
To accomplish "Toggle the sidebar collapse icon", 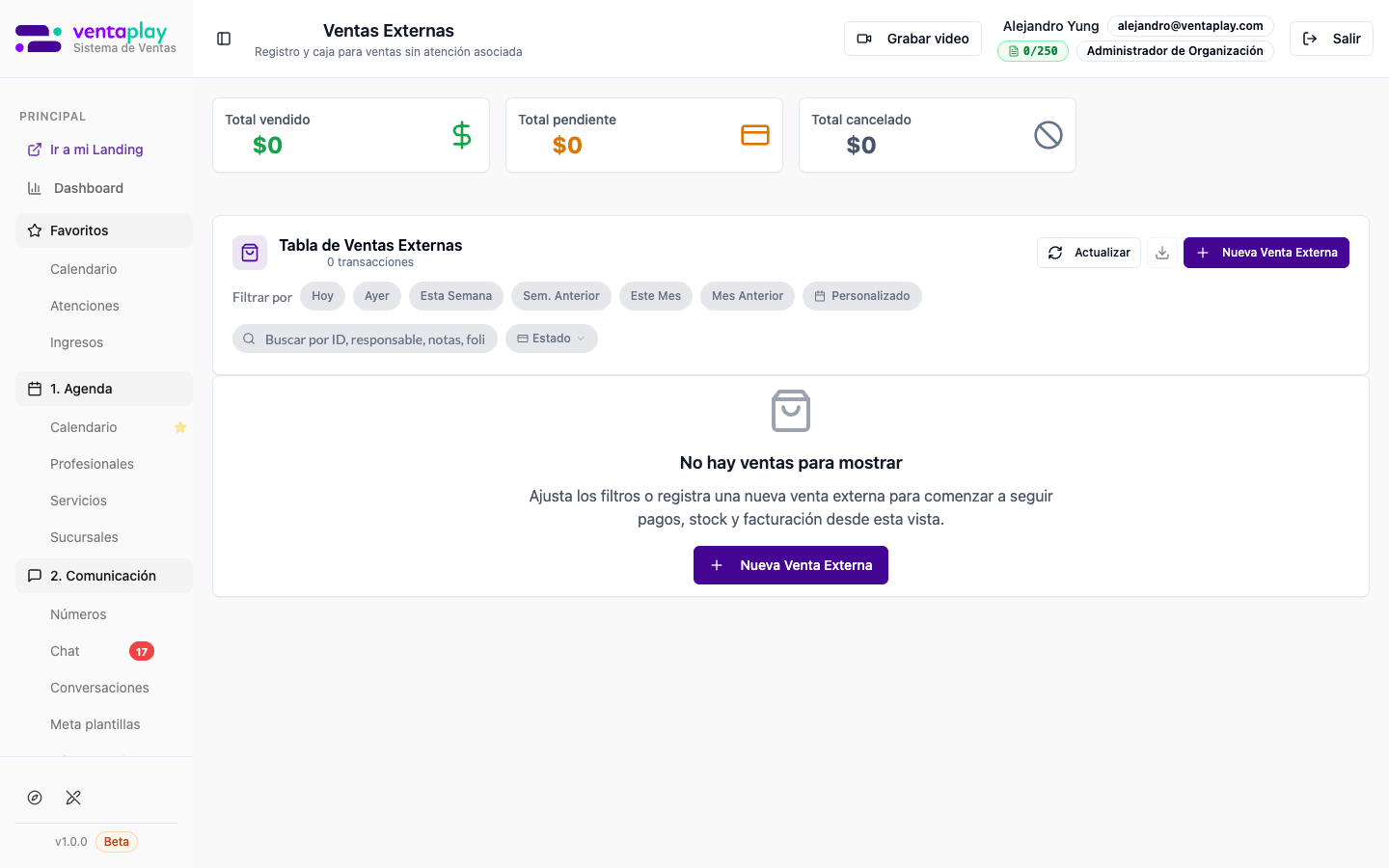I will tap(224, 39).
